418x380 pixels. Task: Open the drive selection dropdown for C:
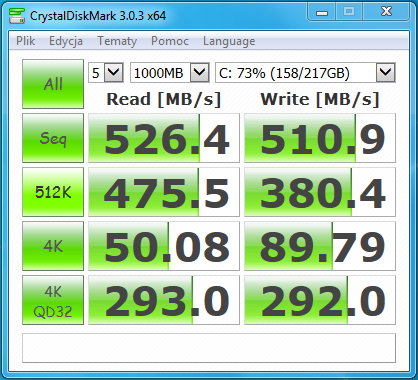386,72
